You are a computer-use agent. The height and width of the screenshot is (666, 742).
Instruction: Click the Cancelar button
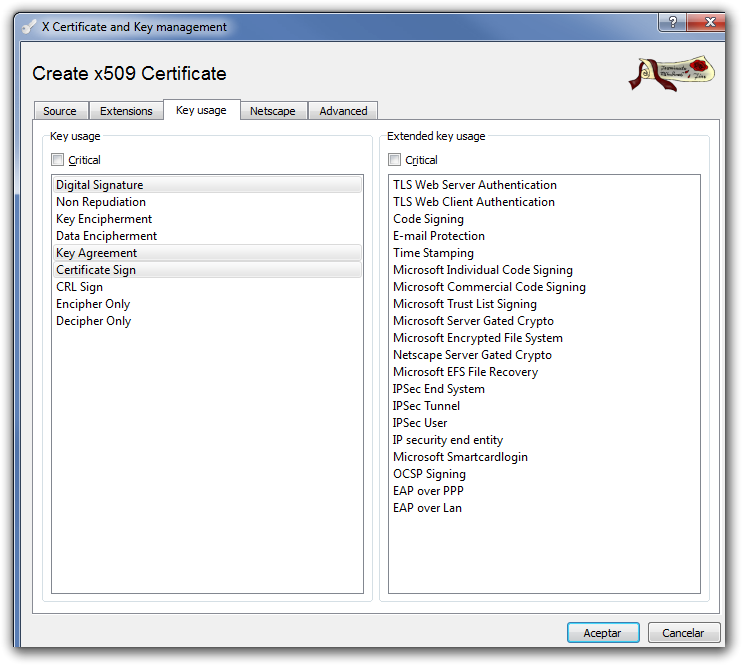[x=684, y=633]
